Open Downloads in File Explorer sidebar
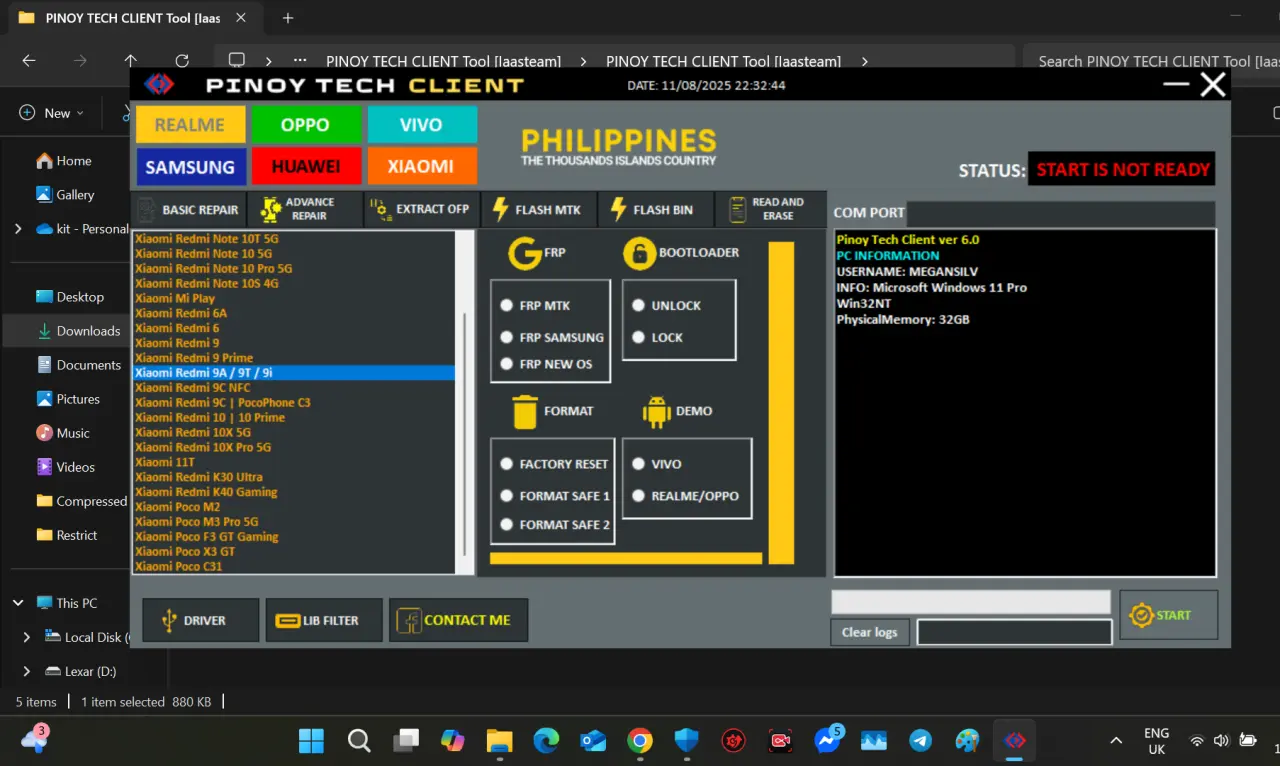The width and height of the screenshot is (1280, 766). (77, 331)
